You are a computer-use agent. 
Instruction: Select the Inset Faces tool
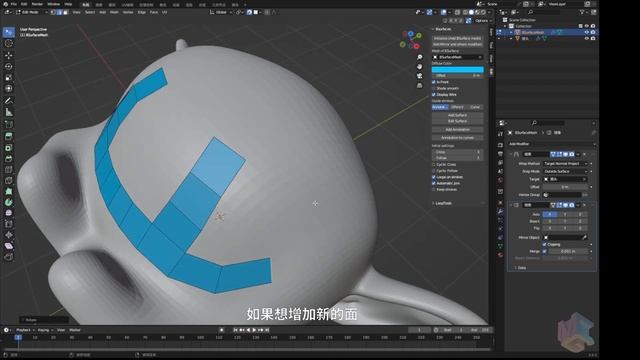9,148
